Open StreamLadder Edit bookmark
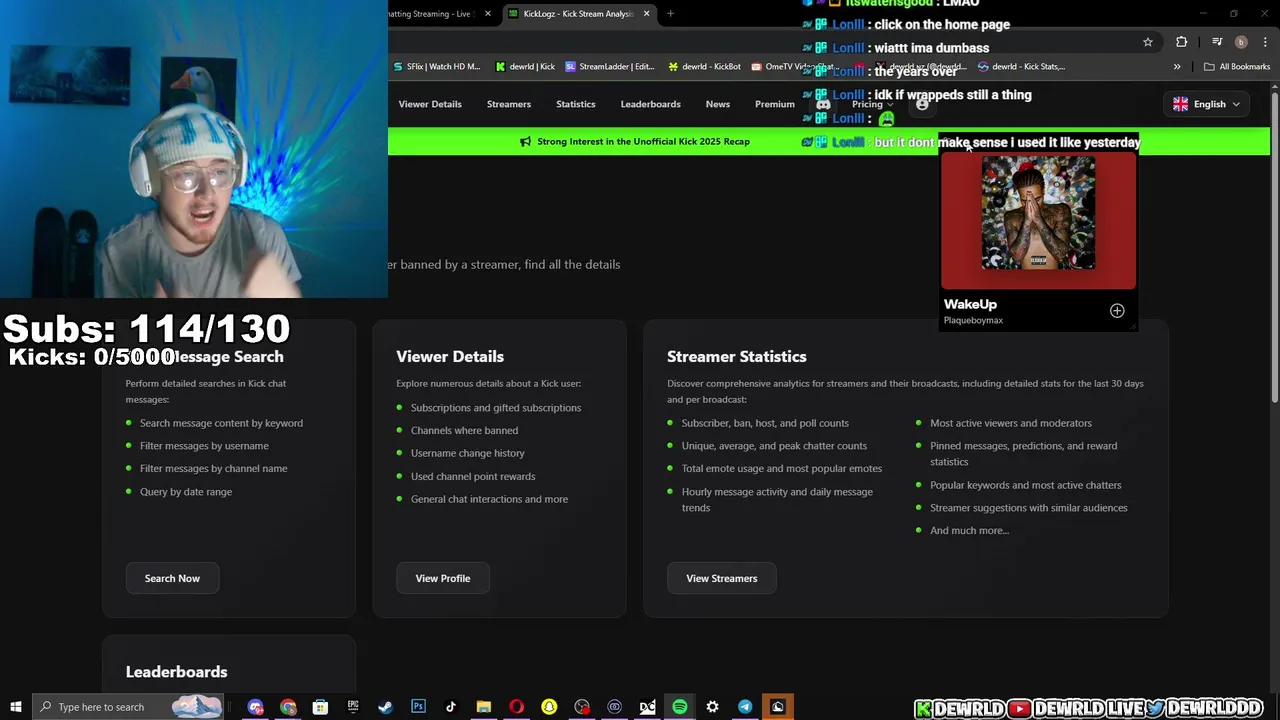Image resolution: width=1280 pixels, height=720 pixels. point(610,67)
